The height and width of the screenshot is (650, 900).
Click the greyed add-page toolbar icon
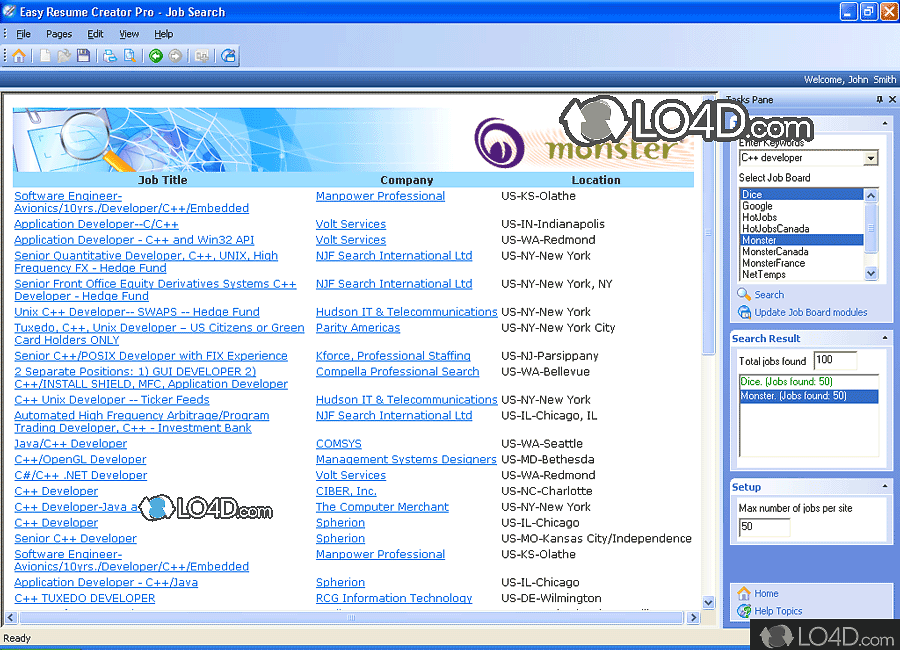202,56
